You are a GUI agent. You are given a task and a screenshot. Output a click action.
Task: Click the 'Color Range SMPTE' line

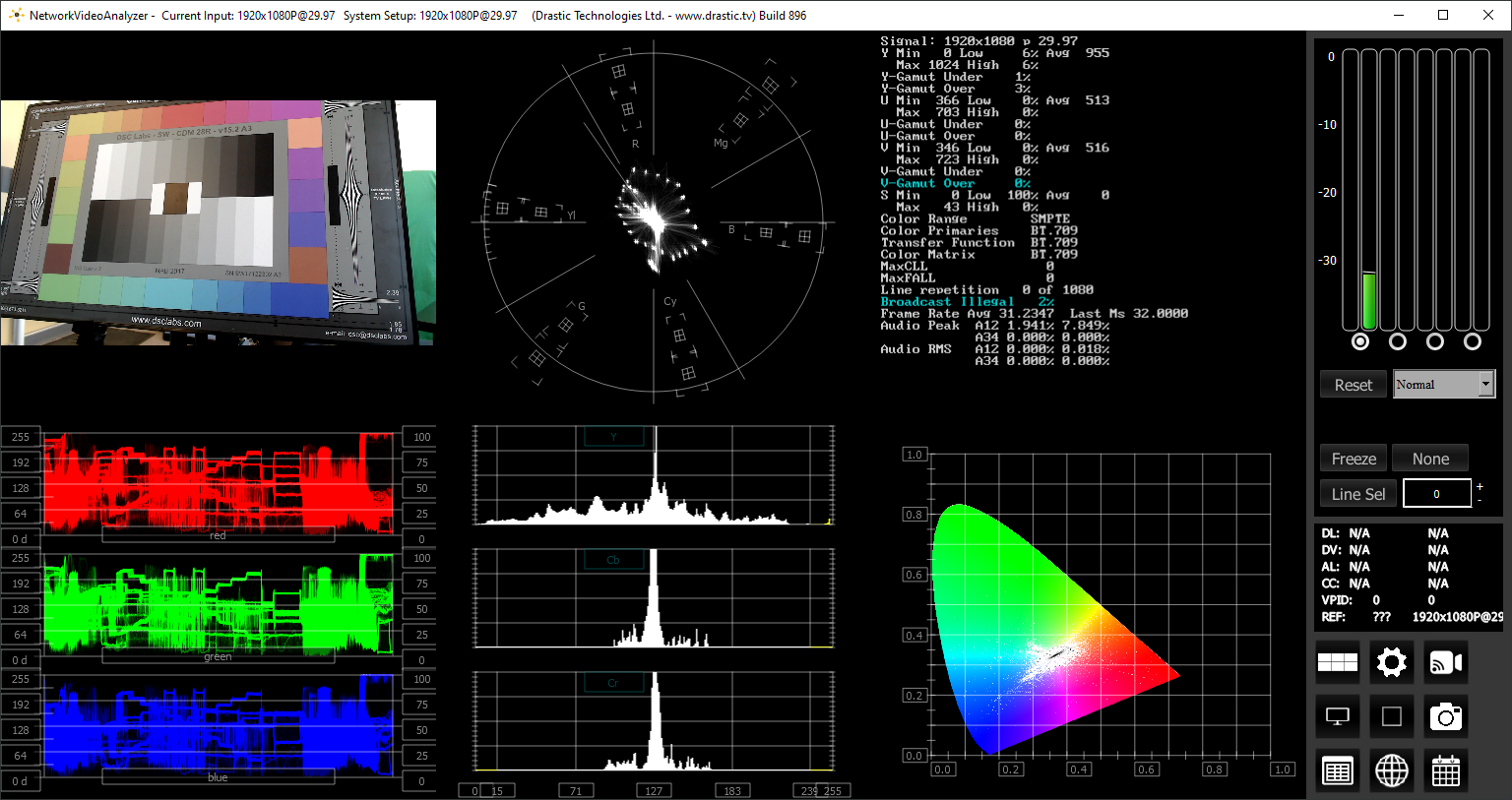point(975,218)
